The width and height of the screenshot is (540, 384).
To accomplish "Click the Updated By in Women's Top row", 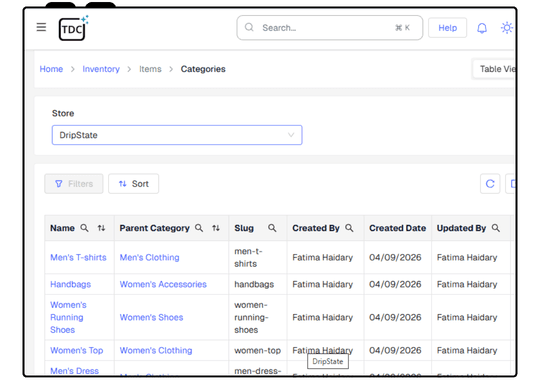I will [467, 351].
